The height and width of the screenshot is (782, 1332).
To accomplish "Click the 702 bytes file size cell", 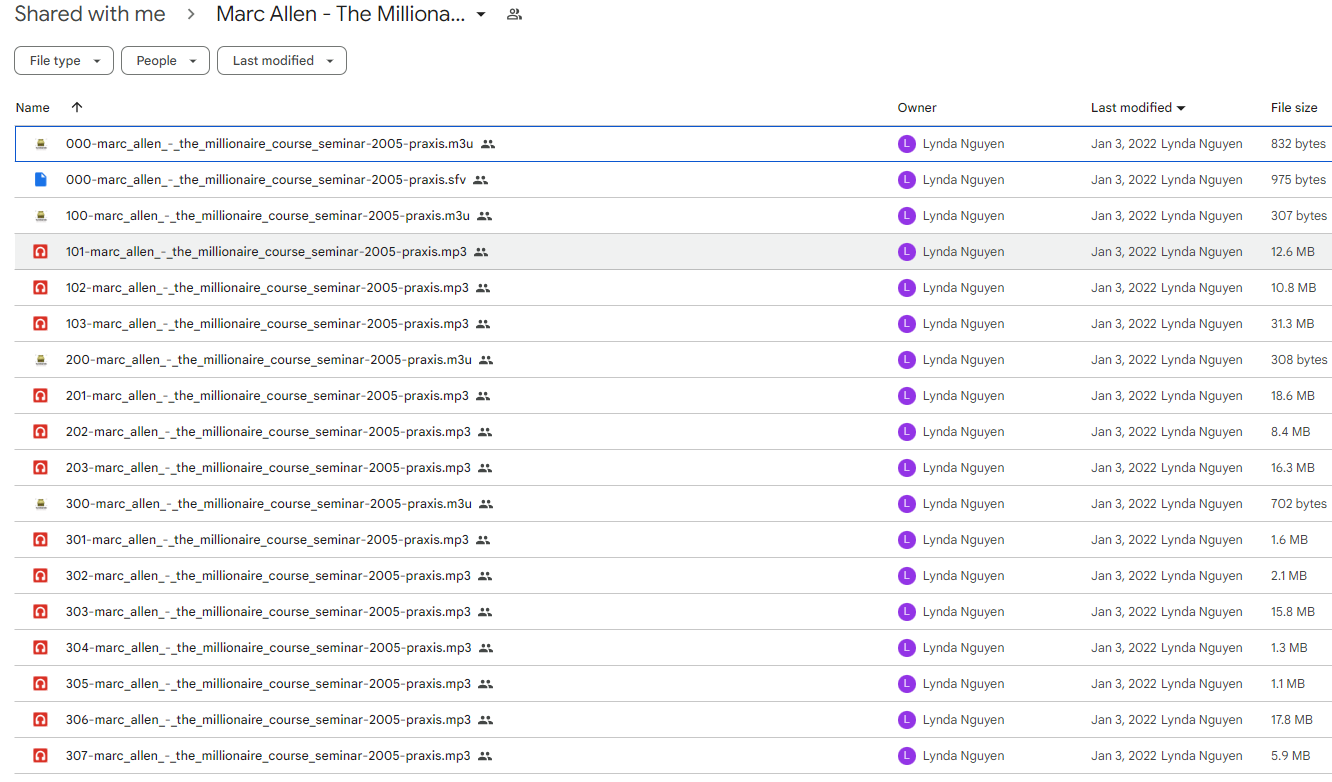I will [x=1299, y=504].
